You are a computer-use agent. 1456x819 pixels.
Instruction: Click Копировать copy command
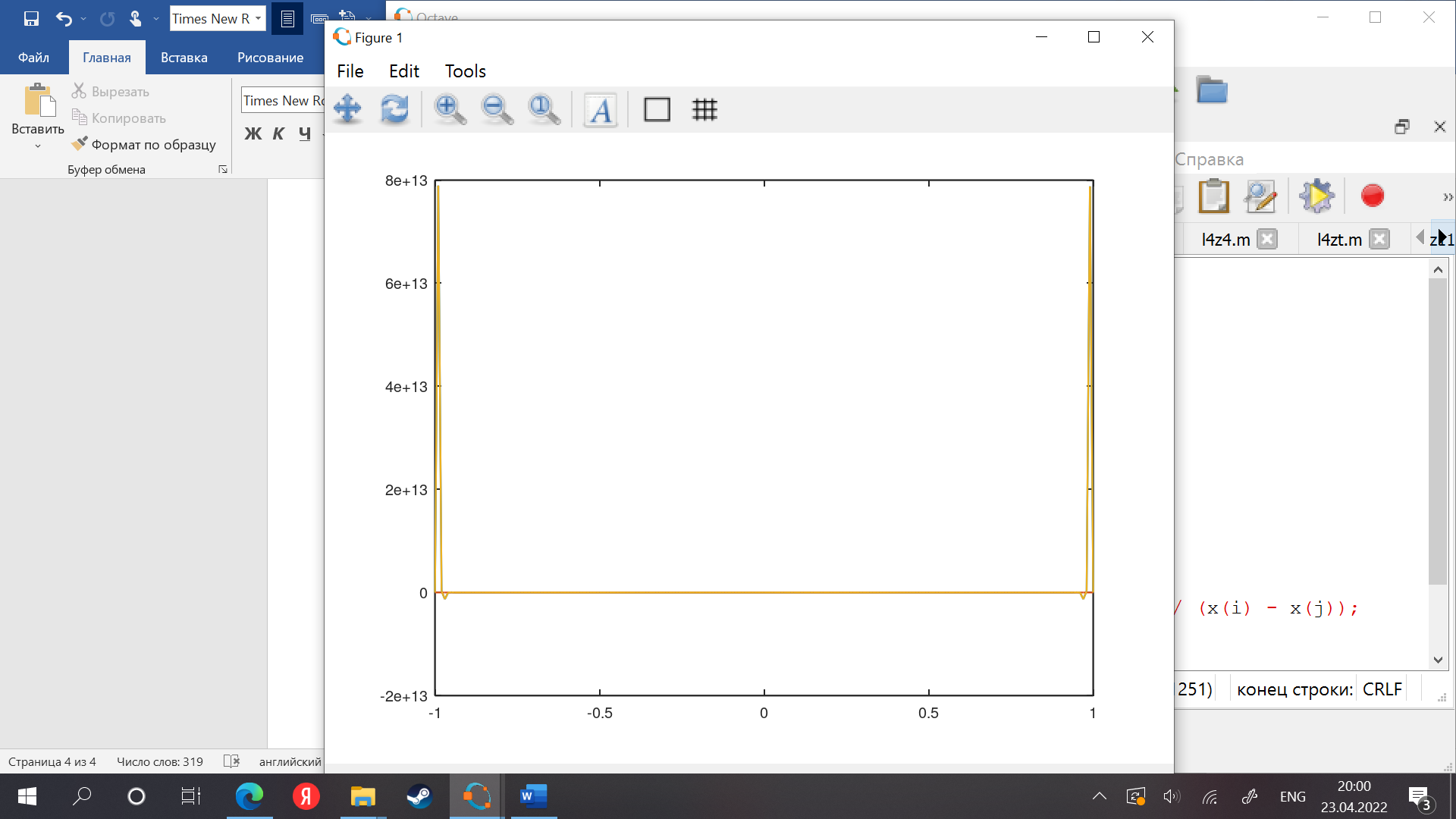[119, 118]
